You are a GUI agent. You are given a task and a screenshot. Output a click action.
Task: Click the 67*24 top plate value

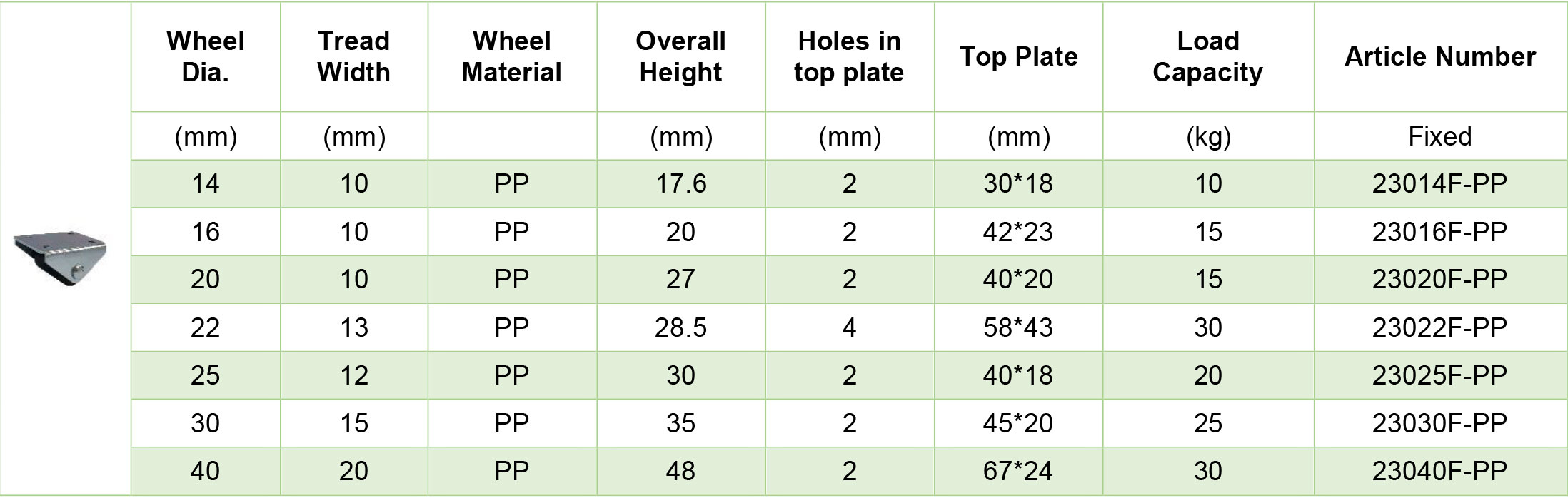(x=1018, y=471)
